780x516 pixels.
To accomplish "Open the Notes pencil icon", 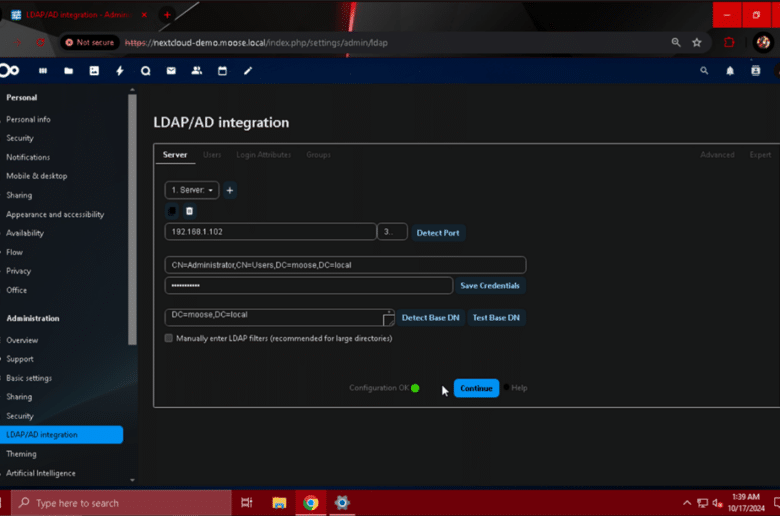I will click(x=248, y=71).
